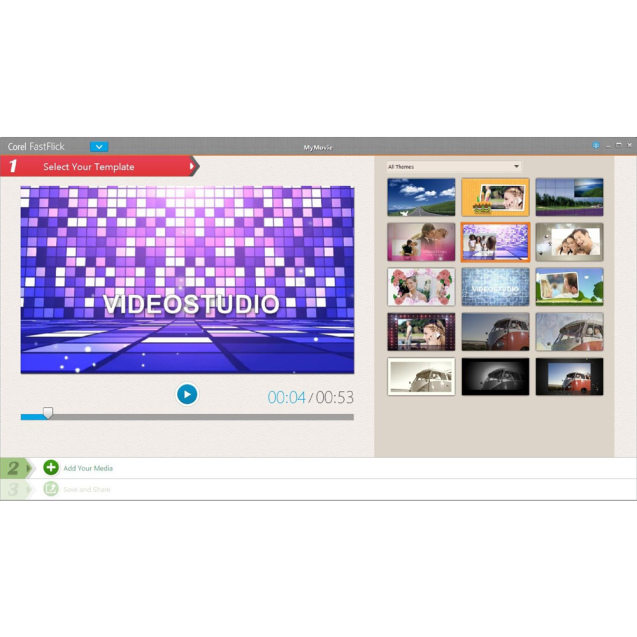Choose the blue sky road template thumbnail
This screenshot has width=637, height=637.
[x=421, y=197]
